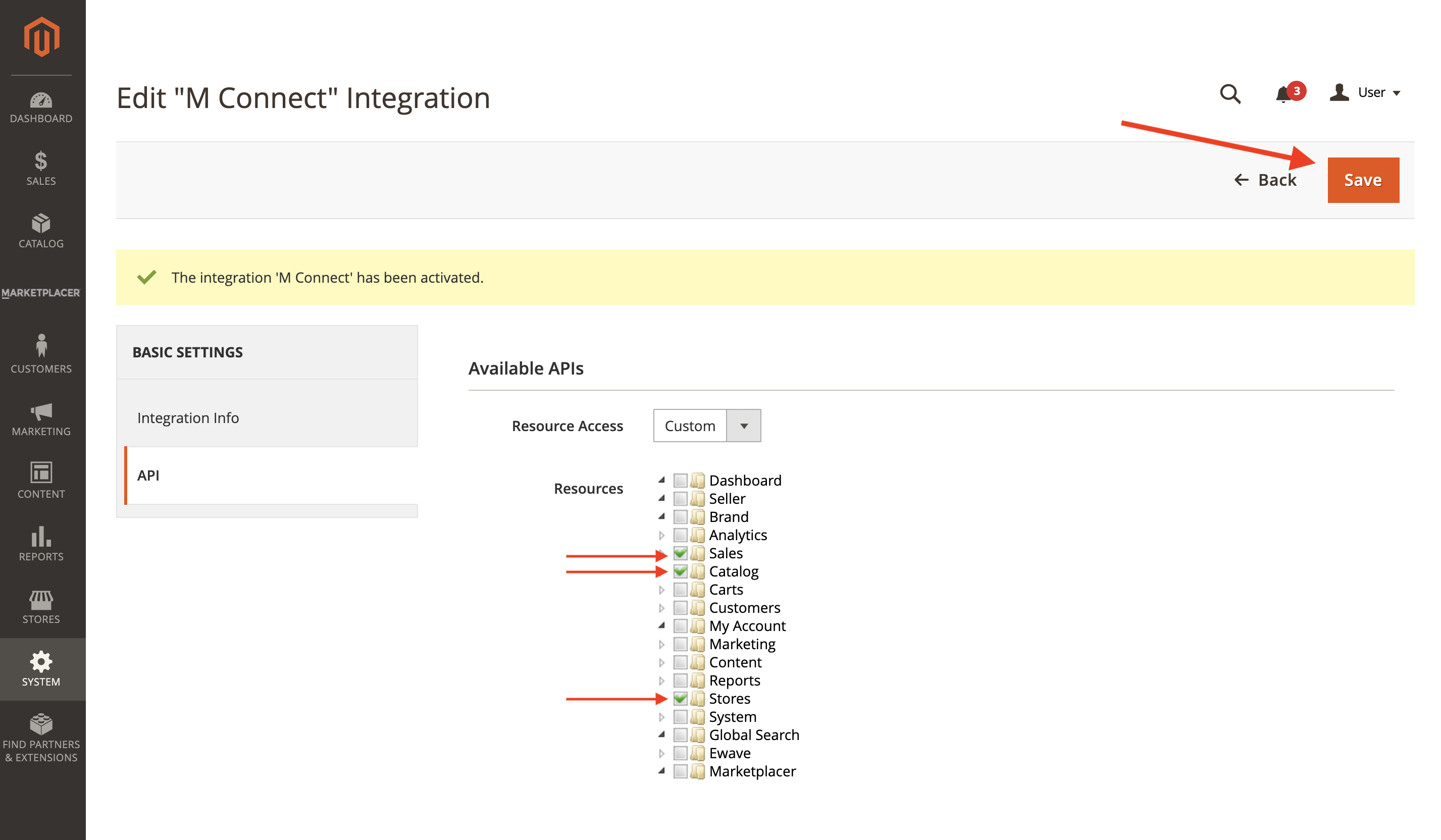Click the Catalog folder icon in tree
Viewport: 1441px width, 840px height.
tap(697, 571)
